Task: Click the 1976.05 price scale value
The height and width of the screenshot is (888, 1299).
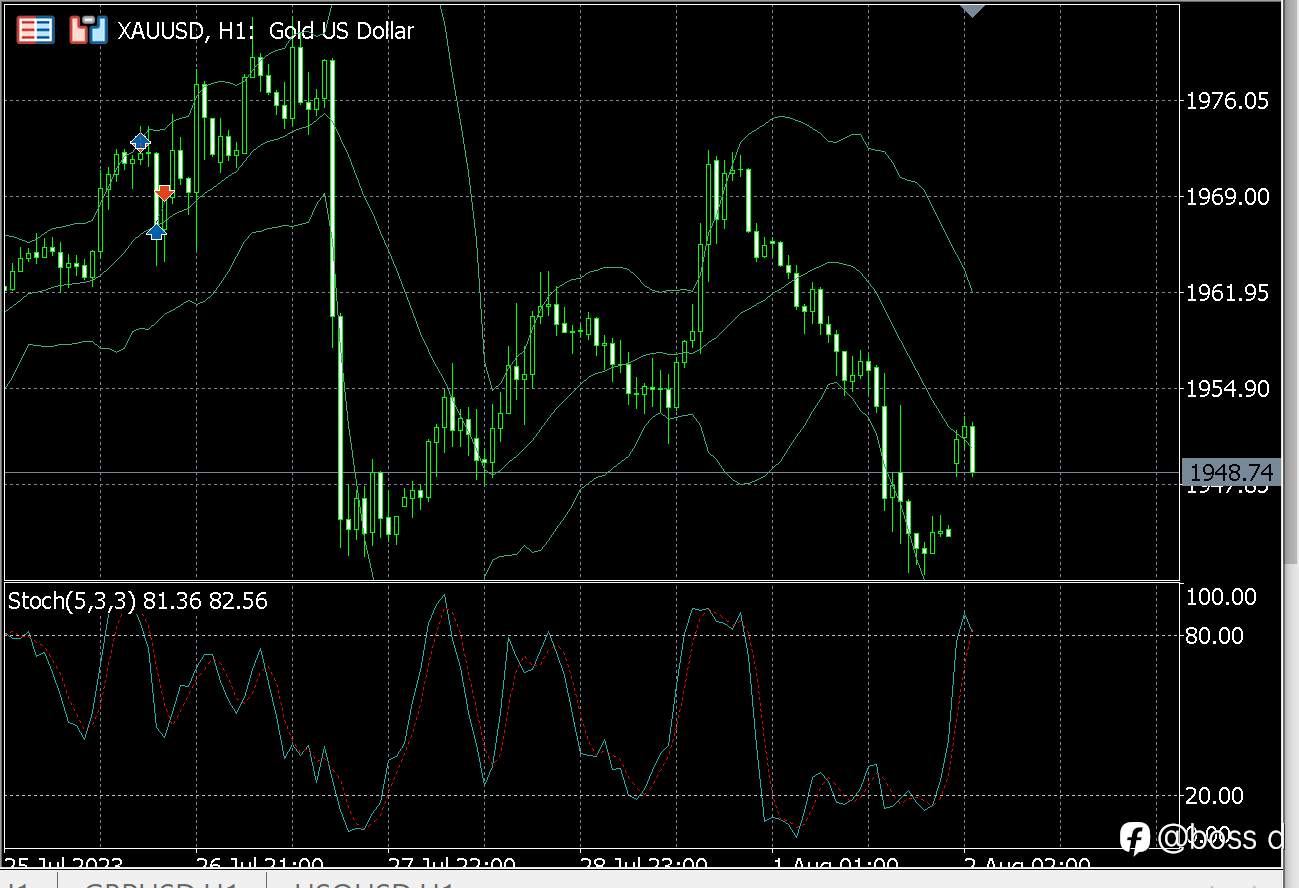Action: pos(1227,100)
